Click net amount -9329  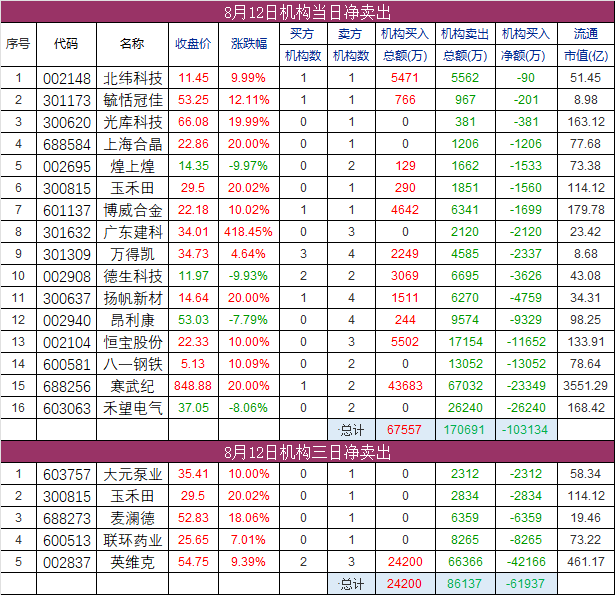[x=526, y=320]
